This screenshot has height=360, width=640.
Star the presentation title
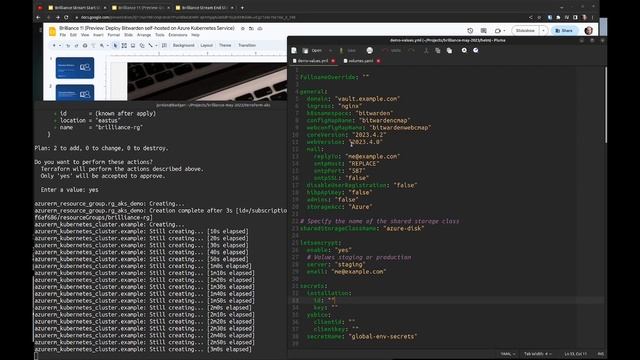pos(243,29)
